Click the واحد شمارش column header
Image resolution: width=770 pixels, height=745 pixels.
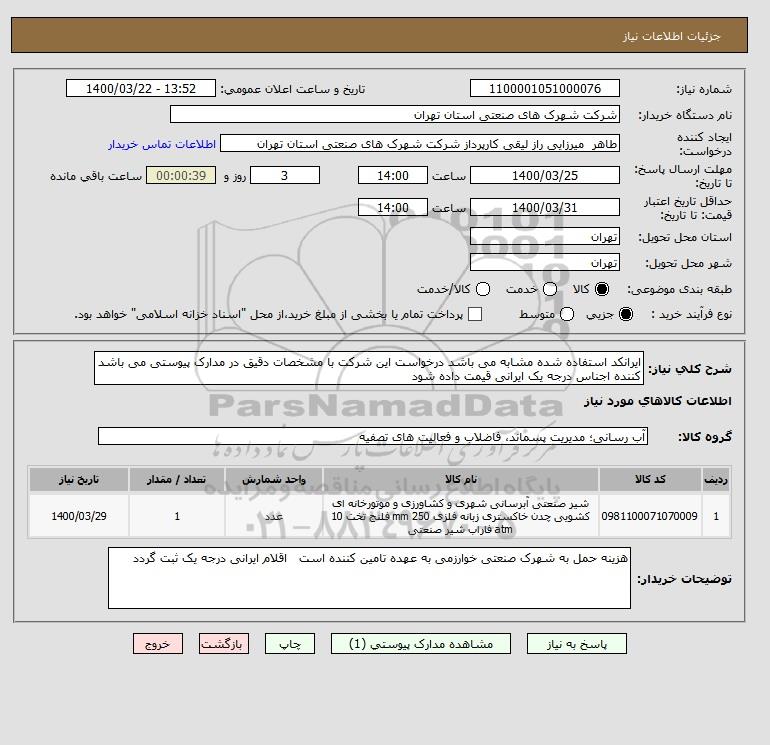coord(274,479)
